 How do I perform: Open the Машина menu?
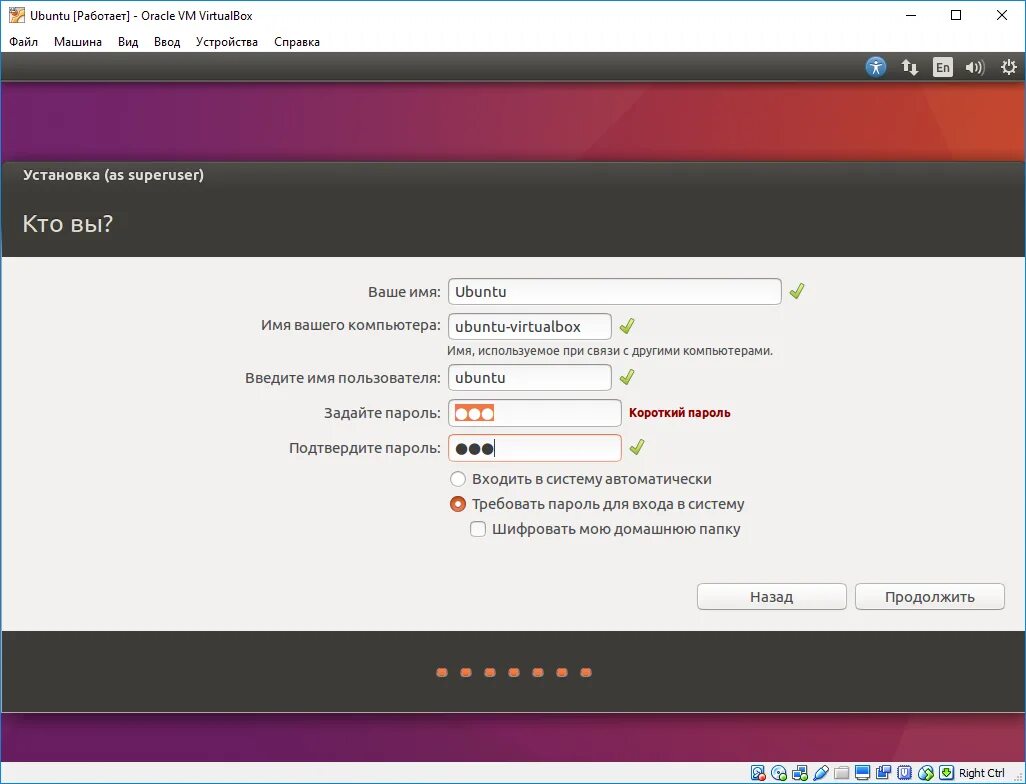pyautogui.click(x=78, y=42)
